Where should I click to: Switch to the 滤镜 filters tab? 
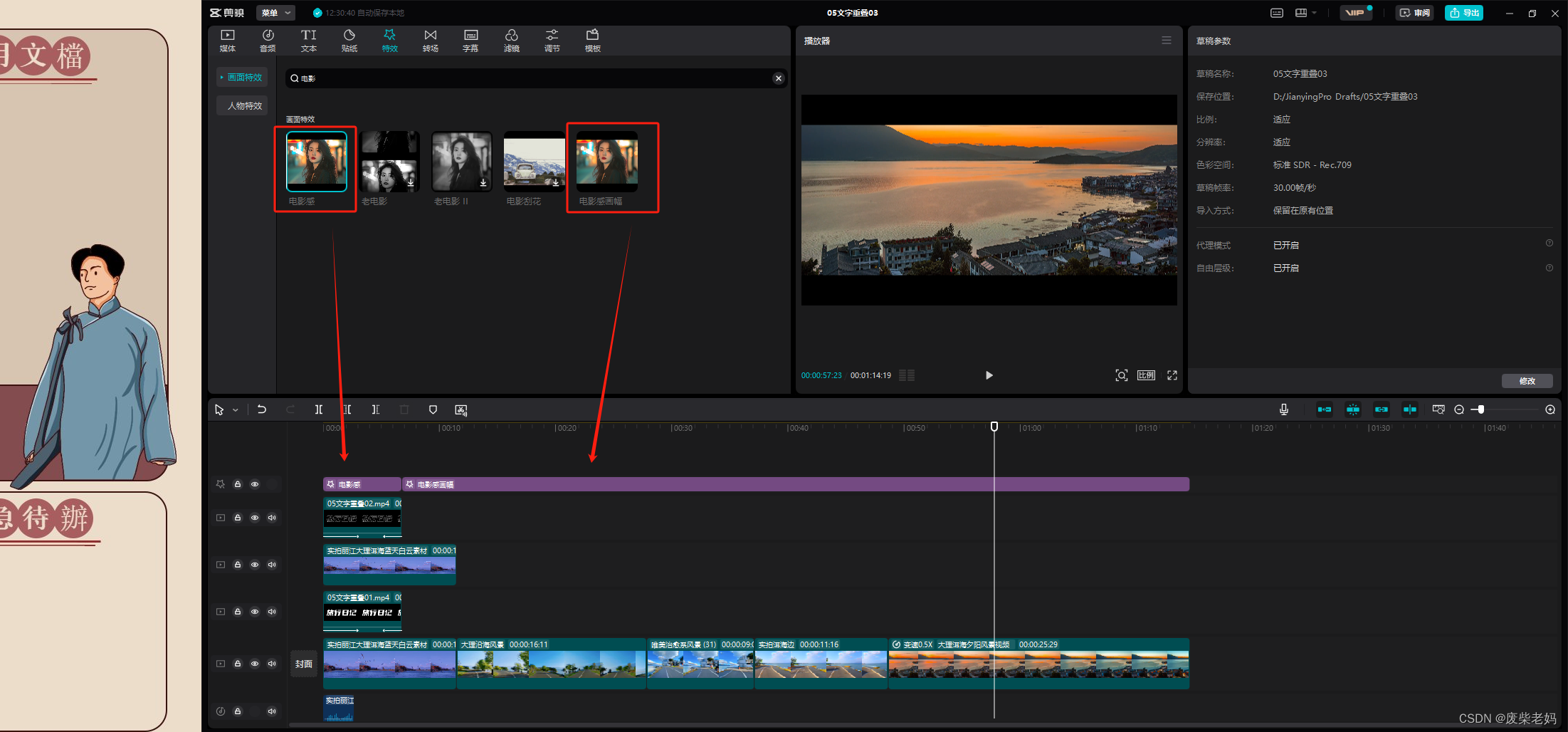511,41
